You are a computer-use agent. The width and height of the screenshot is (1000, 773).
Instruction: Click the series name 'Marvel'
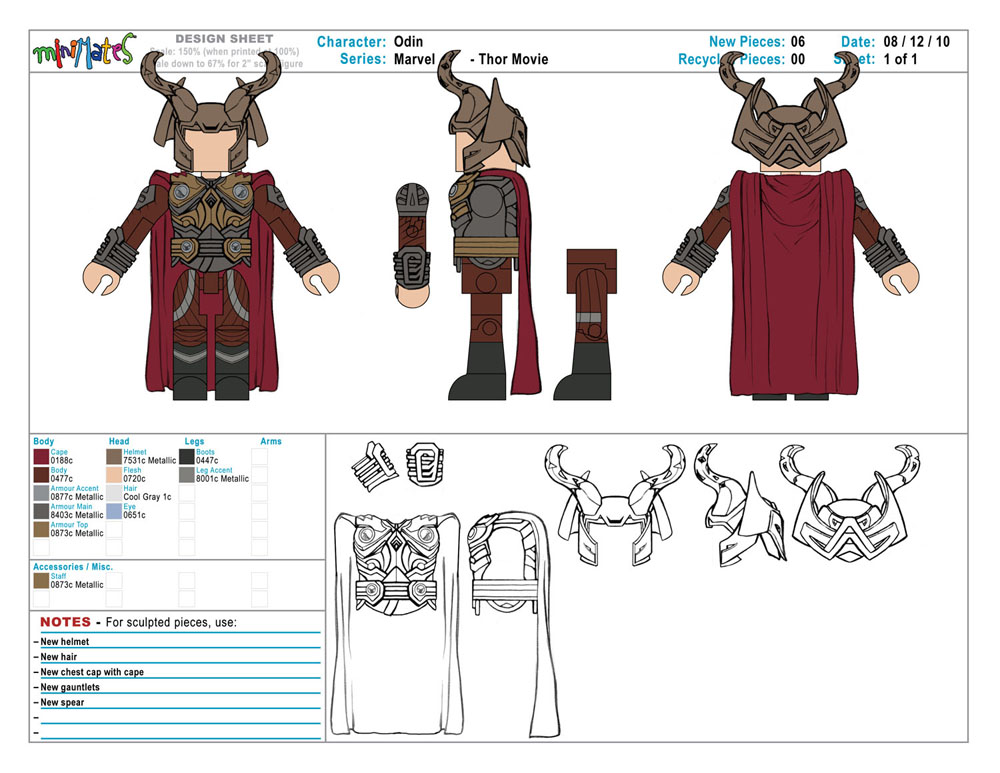tap(415, 59)
